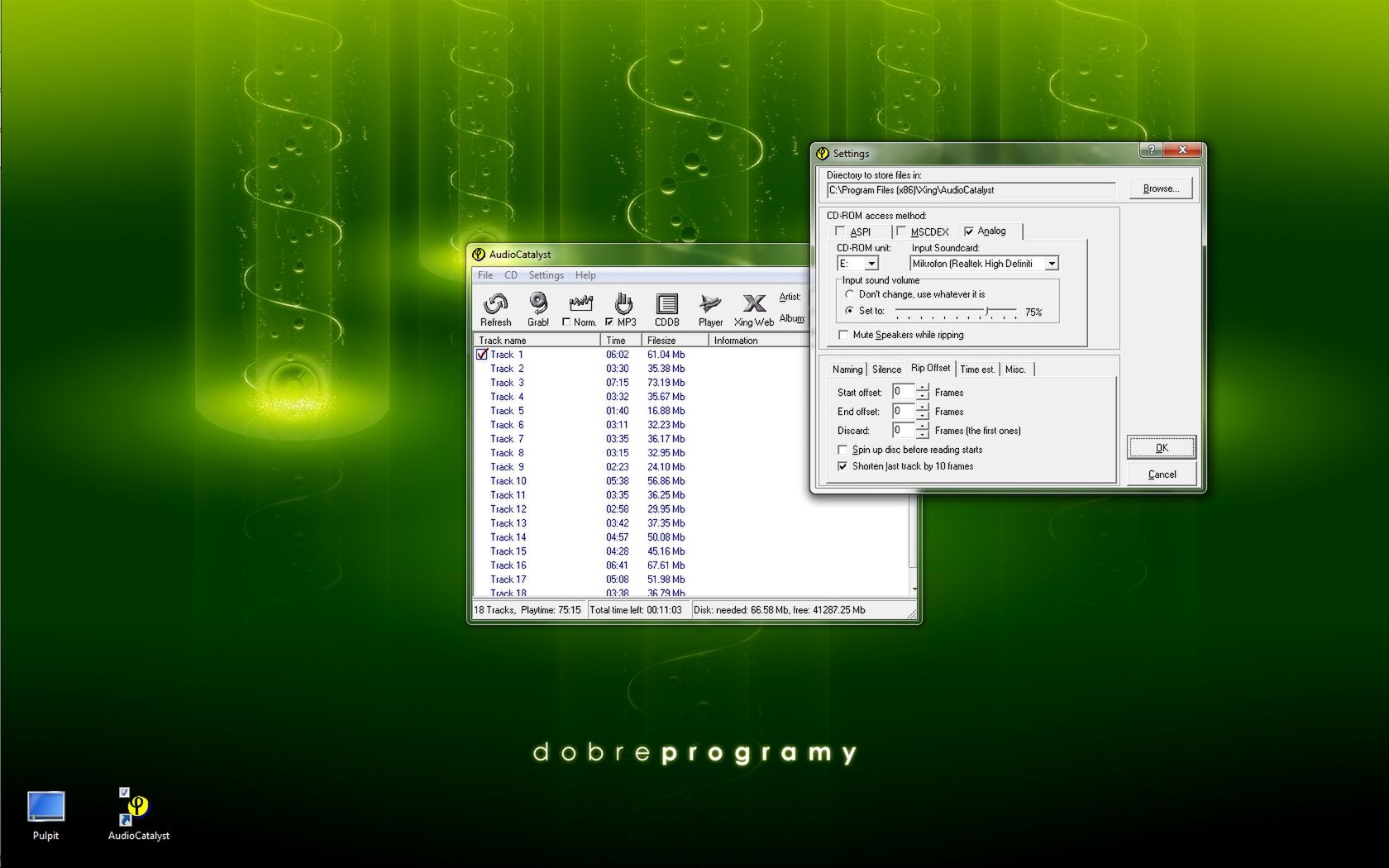
Task: Click the track list scroll-down arrow
Action: pyautogui.click(x=914, y=589)
